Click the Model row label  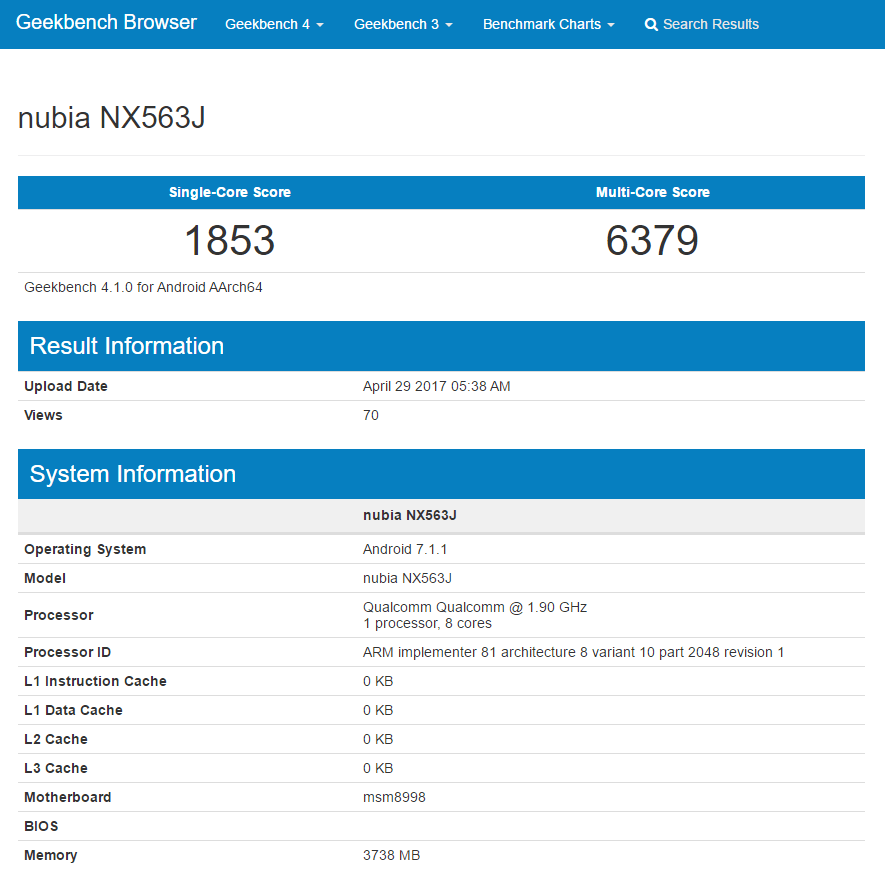45,578
